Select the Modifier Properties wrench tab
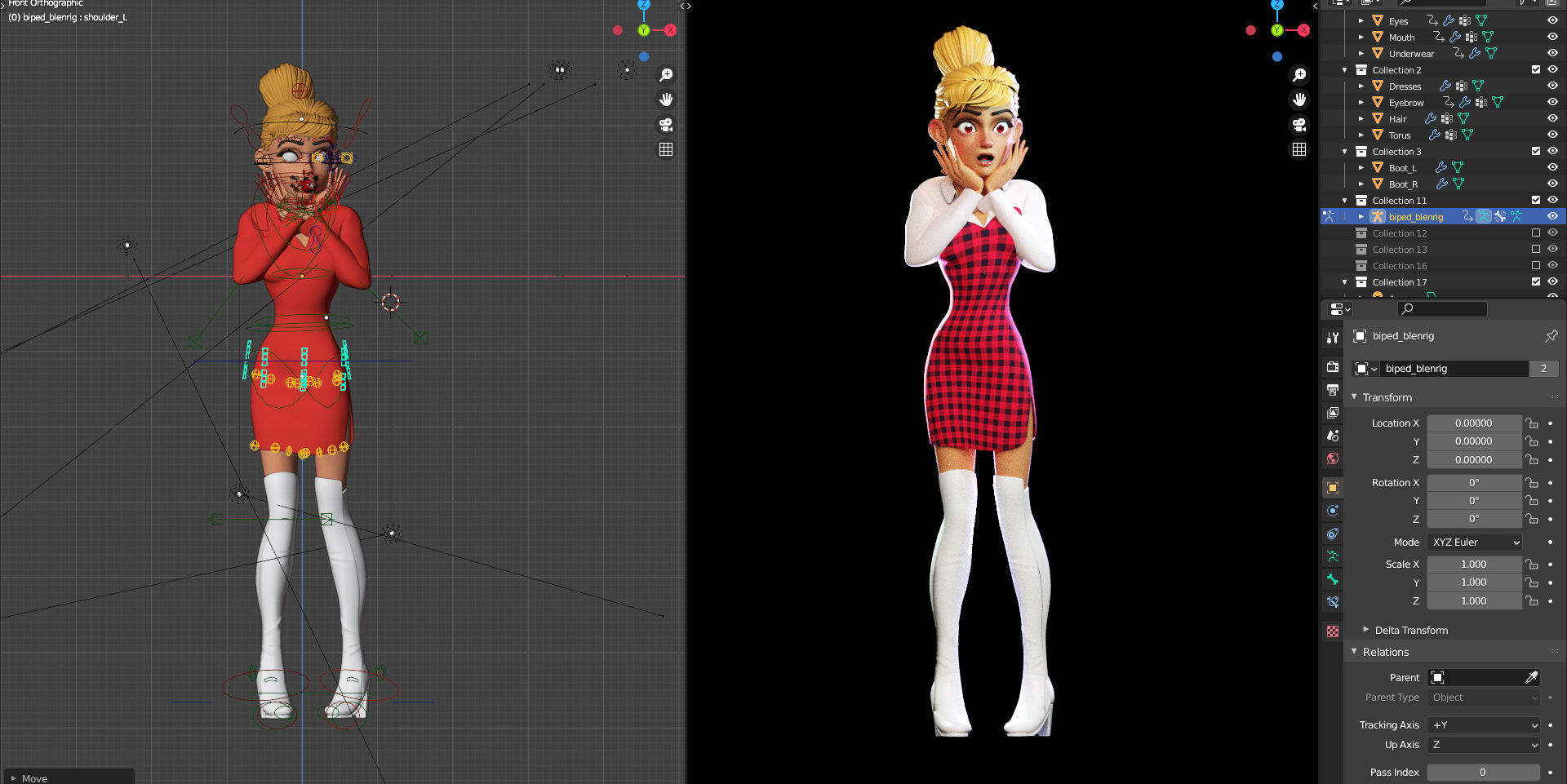1567x784 pixels. point(1333,338)
